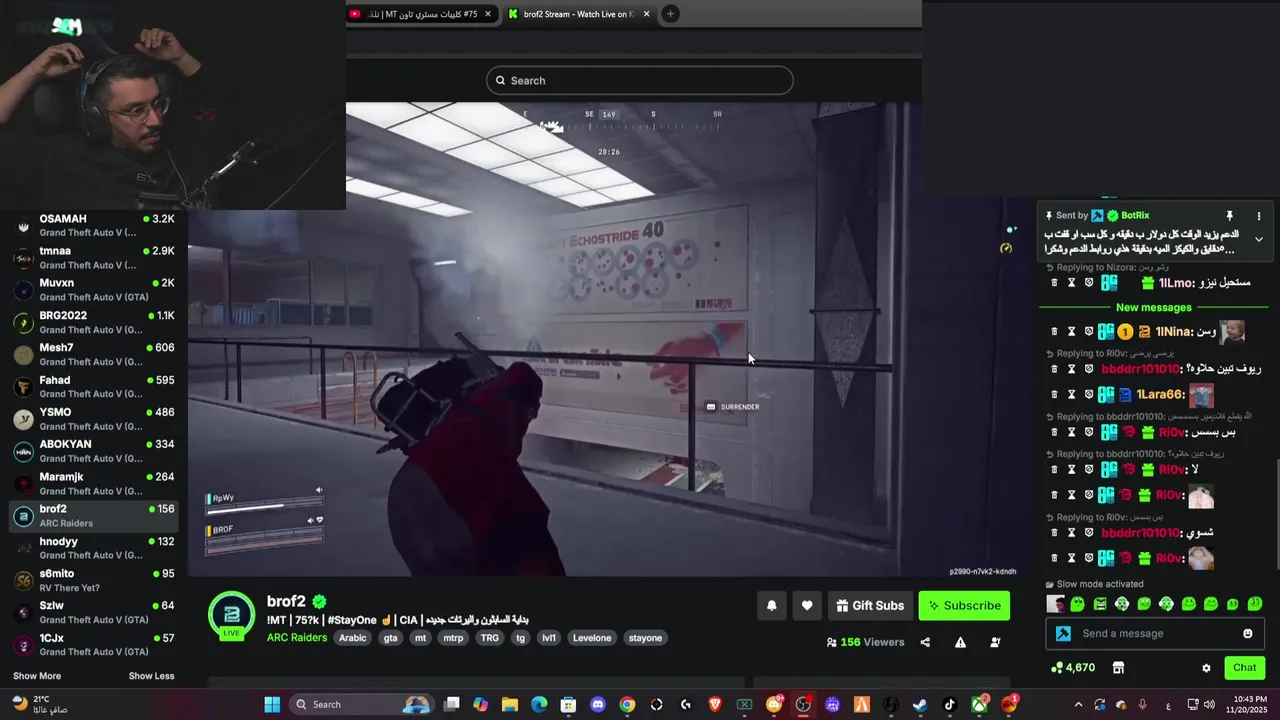Open the pinned message three-dot menu

click(x=1259, y=215)
